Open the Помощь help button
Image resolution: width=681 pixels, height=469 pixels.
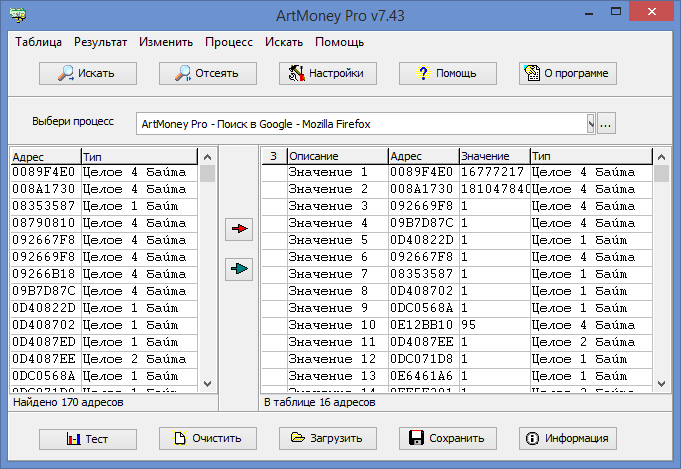[447, 73]
